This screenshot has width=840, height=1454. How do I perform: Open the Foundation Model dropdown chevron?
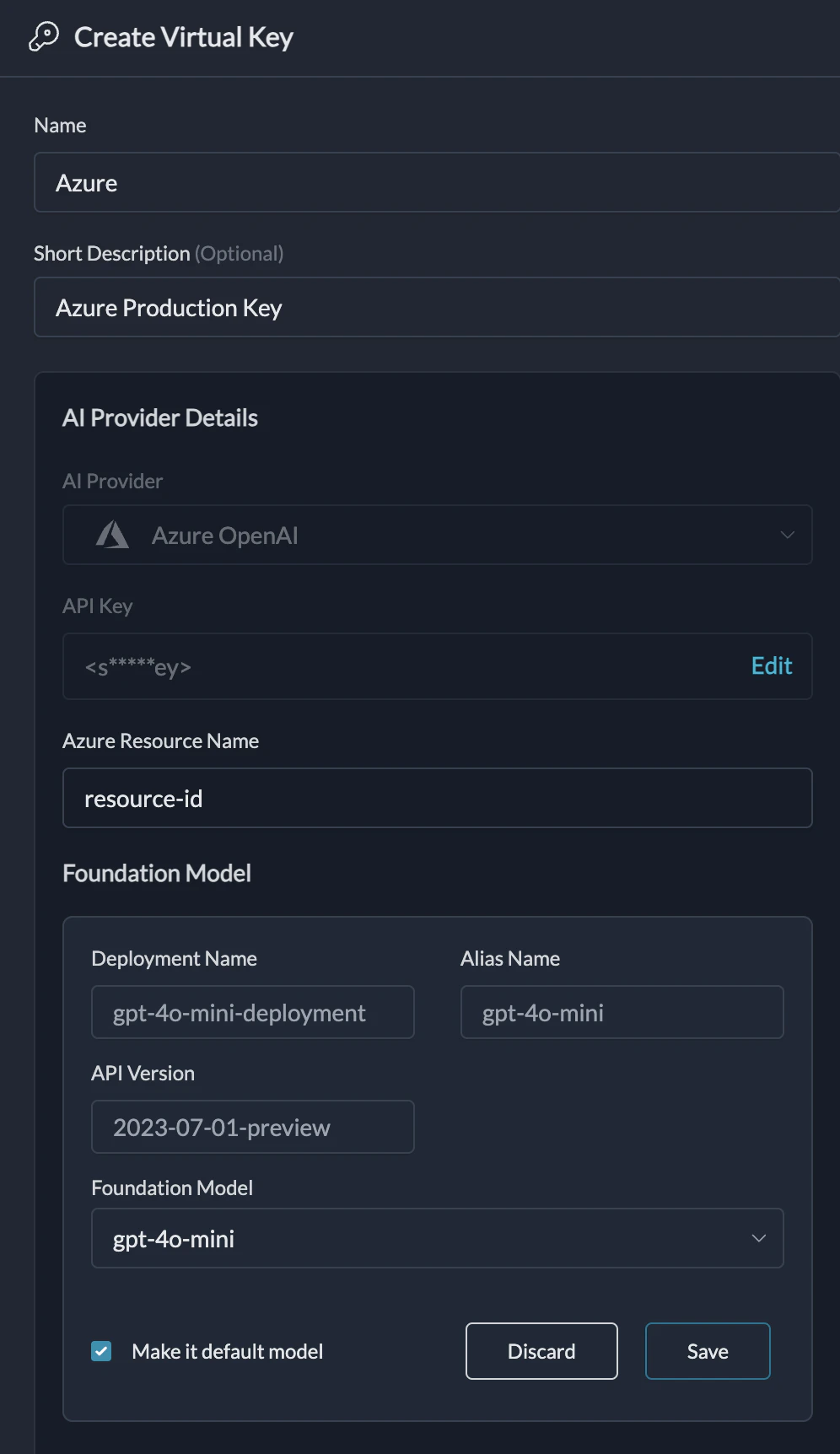coord(758,1238)
